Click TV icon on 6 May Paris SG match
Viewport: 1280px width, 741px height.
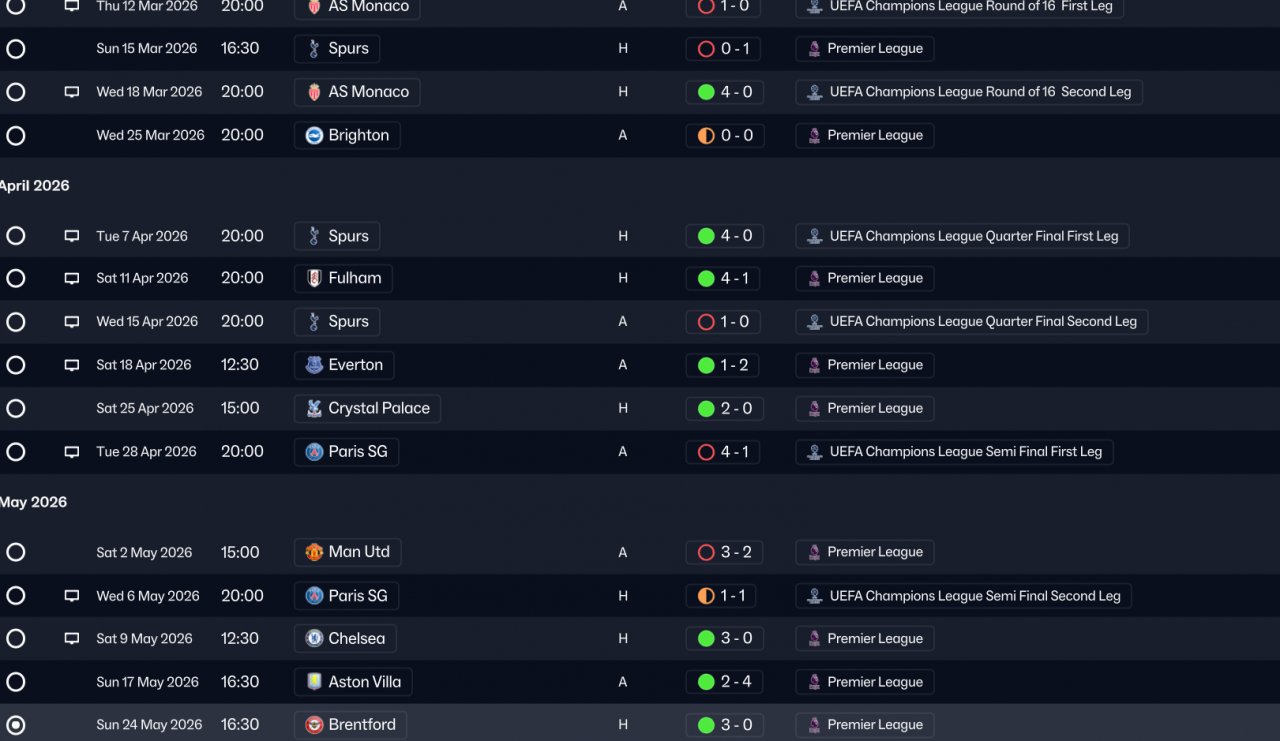coord(72,596)
